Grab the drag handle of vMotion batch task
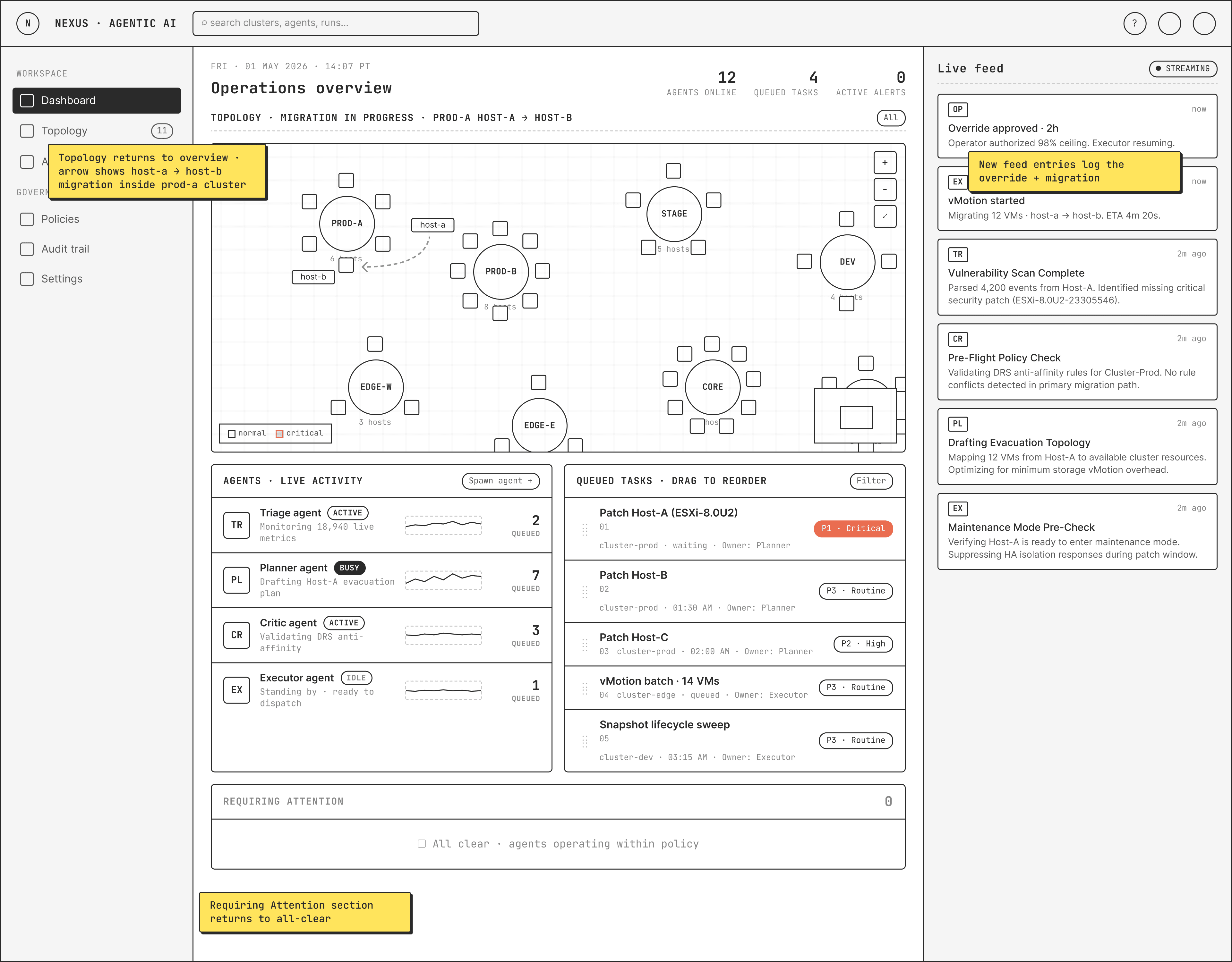1232x962 pixels. (x=585, y=688)
